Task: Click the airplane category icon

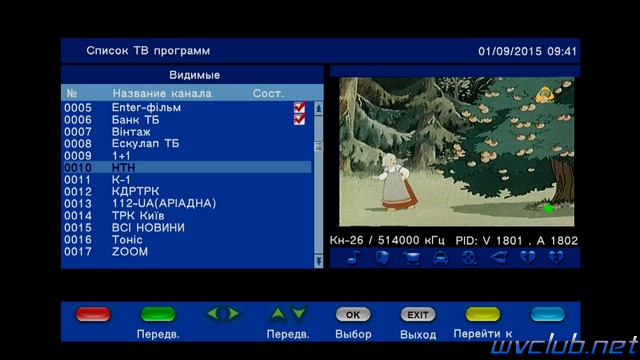Action: pos(498,258)
